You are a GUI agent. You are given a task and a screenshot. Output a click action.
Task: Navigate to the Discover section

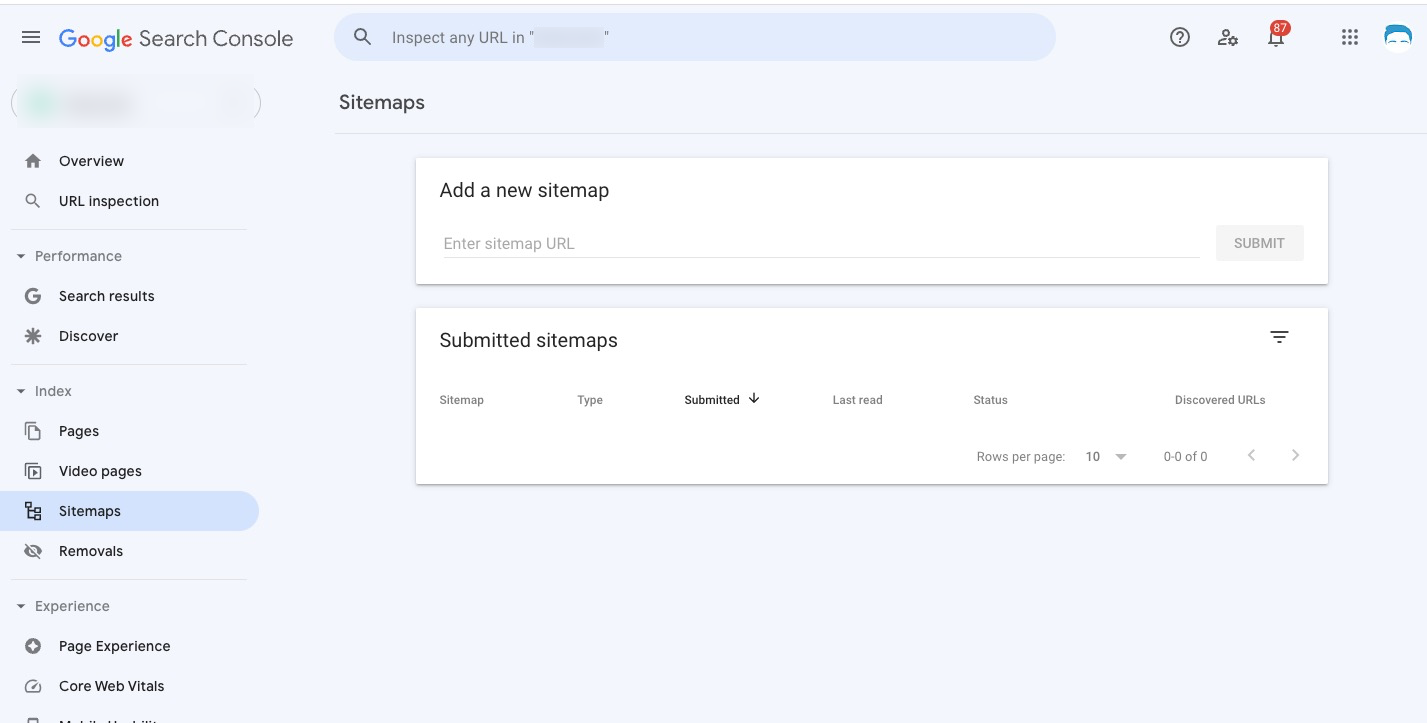[88, 335]
